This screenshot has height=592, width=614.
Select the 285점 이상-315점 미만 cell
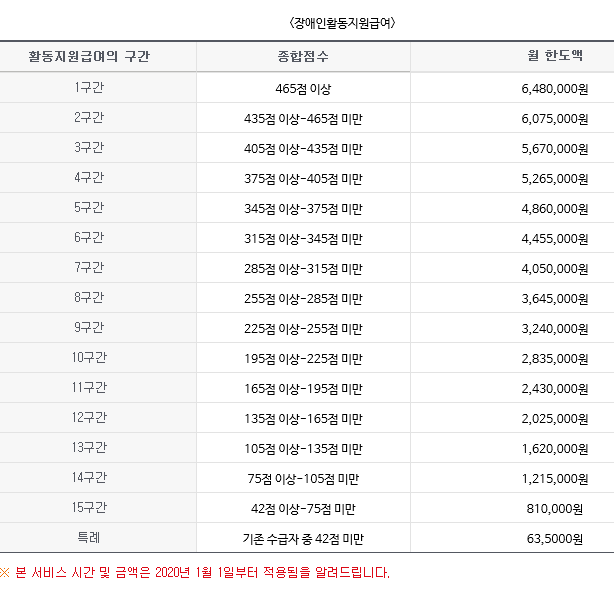[x=303, y=269]
